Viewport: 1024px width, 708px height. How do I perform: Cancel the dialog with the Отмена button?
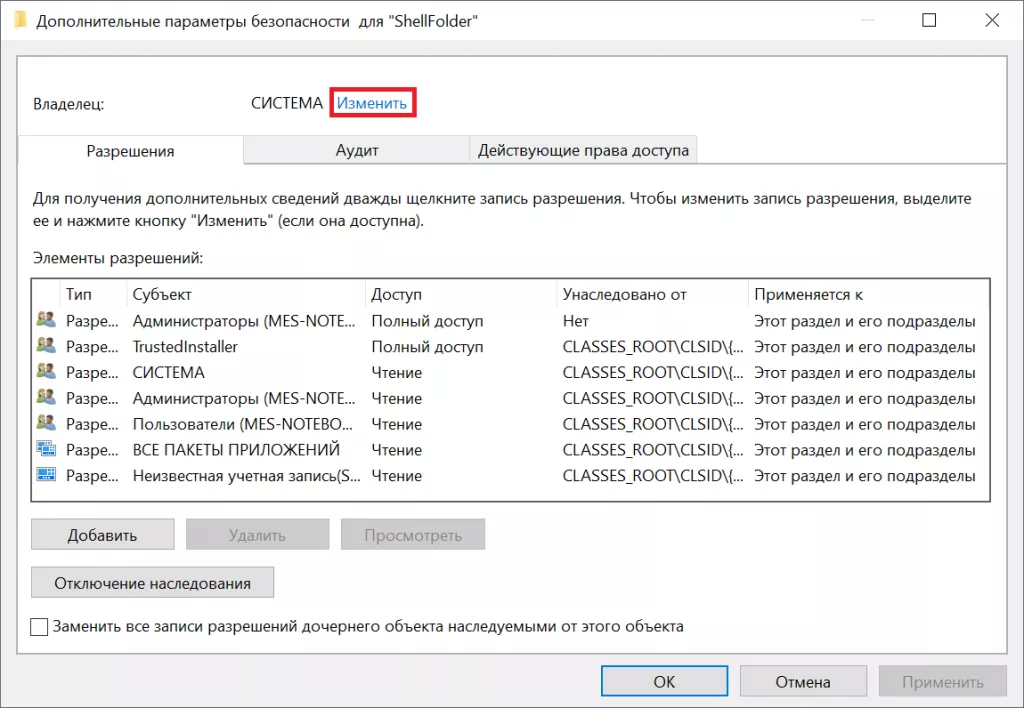tap(803, 681)
